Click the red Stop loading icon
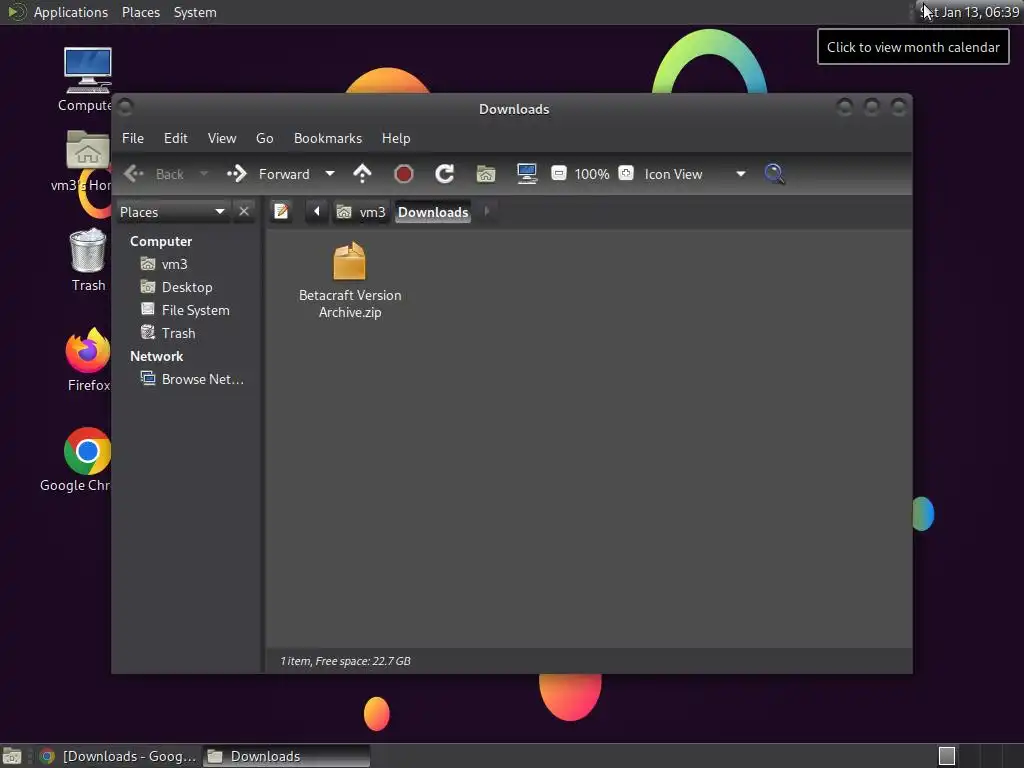The width and height of the screenshot is (1024, 768). coord(404,174)
